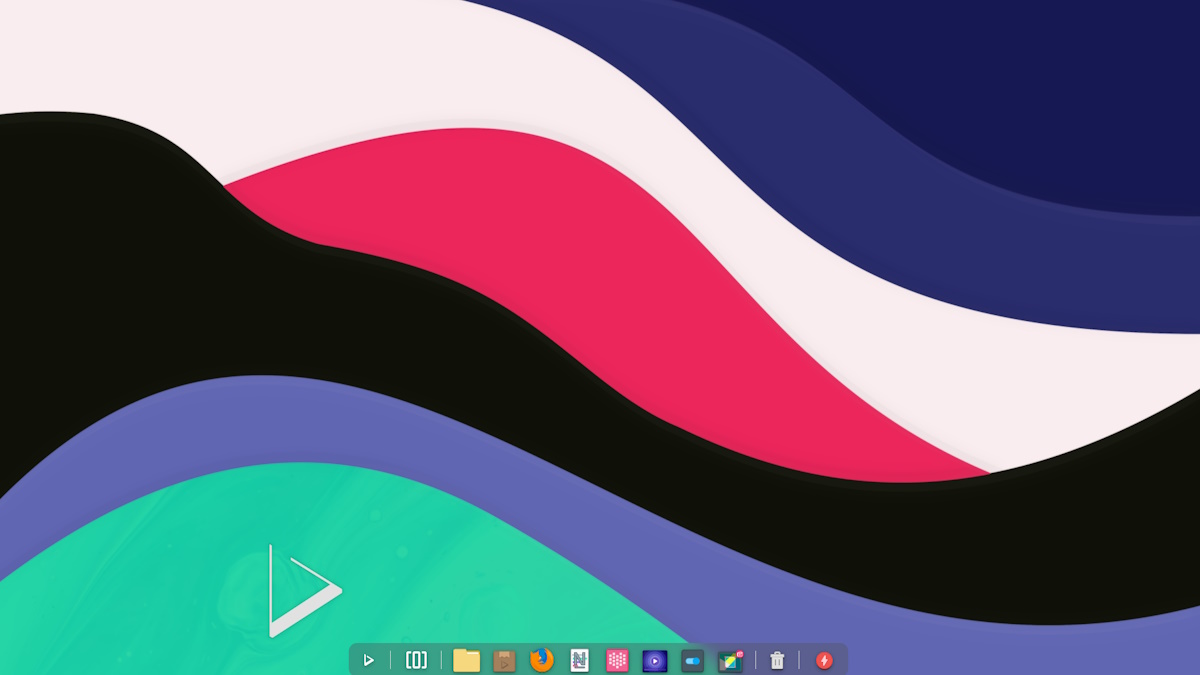This screenshot has height=675, width=1200.
Task: Launch the brown package software store icon
Action: tap(505, 660)
